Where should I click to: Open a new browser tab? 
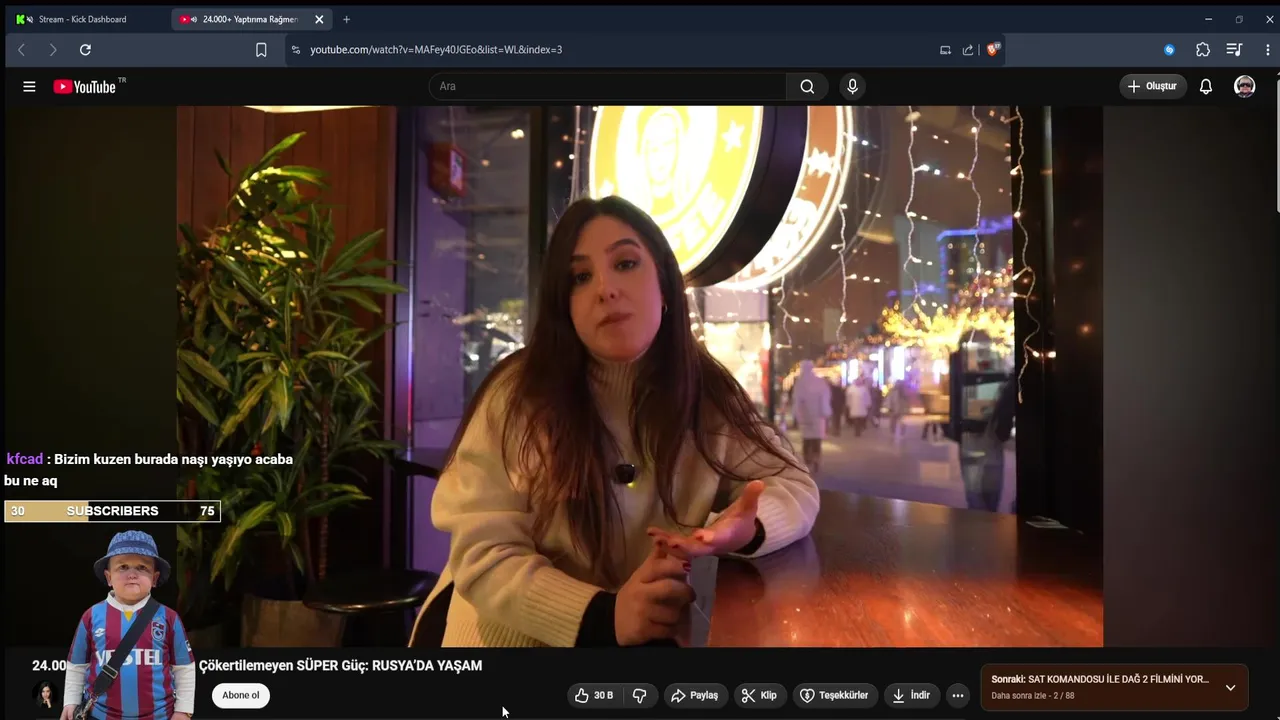pos(346,19)
